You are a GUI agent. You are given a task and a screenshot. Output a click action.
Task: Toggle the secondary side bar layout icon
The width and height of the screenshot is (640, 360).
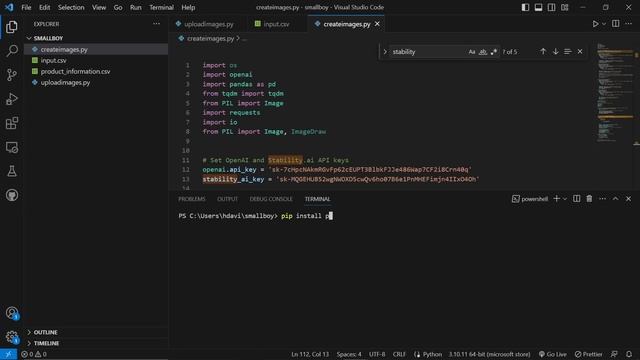point(551,7)
